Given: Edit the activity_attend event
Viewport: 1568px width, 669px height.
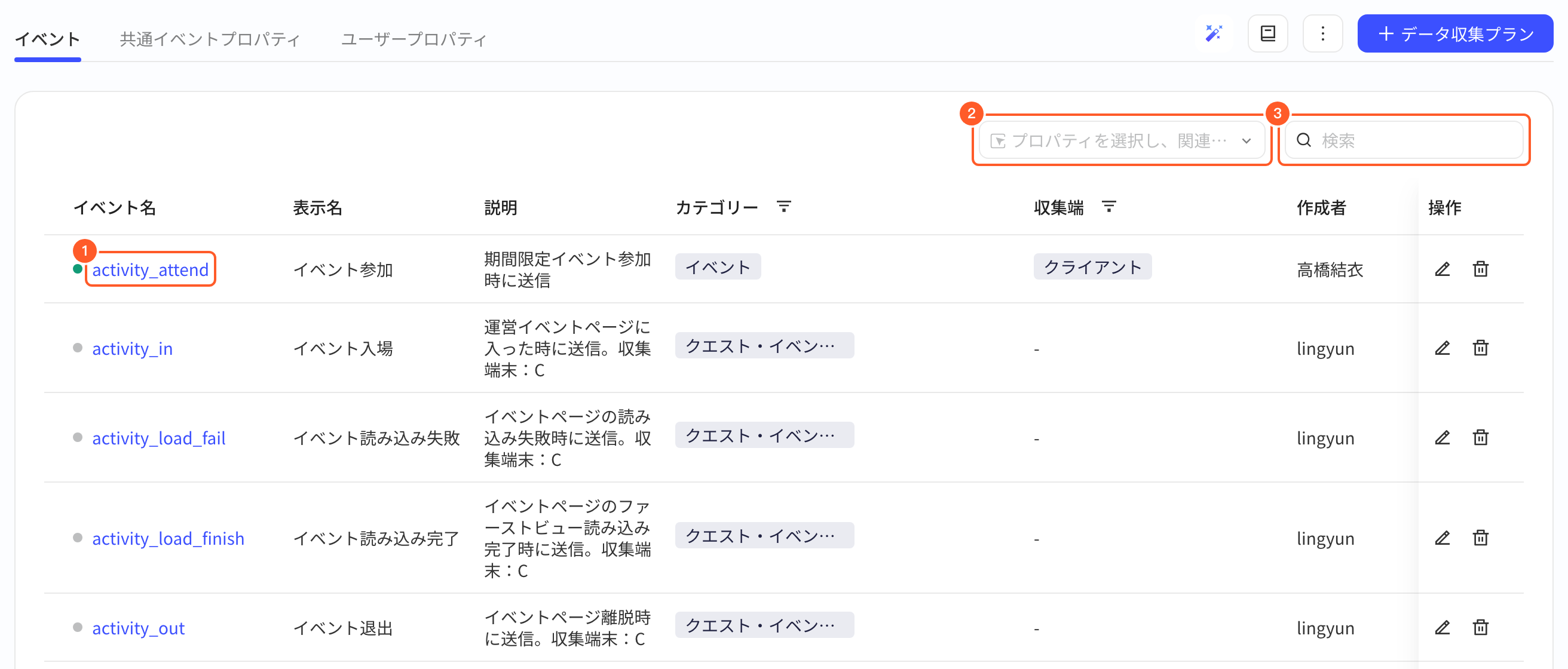Looking at the screenshot, I should (x=1443, y=269).
